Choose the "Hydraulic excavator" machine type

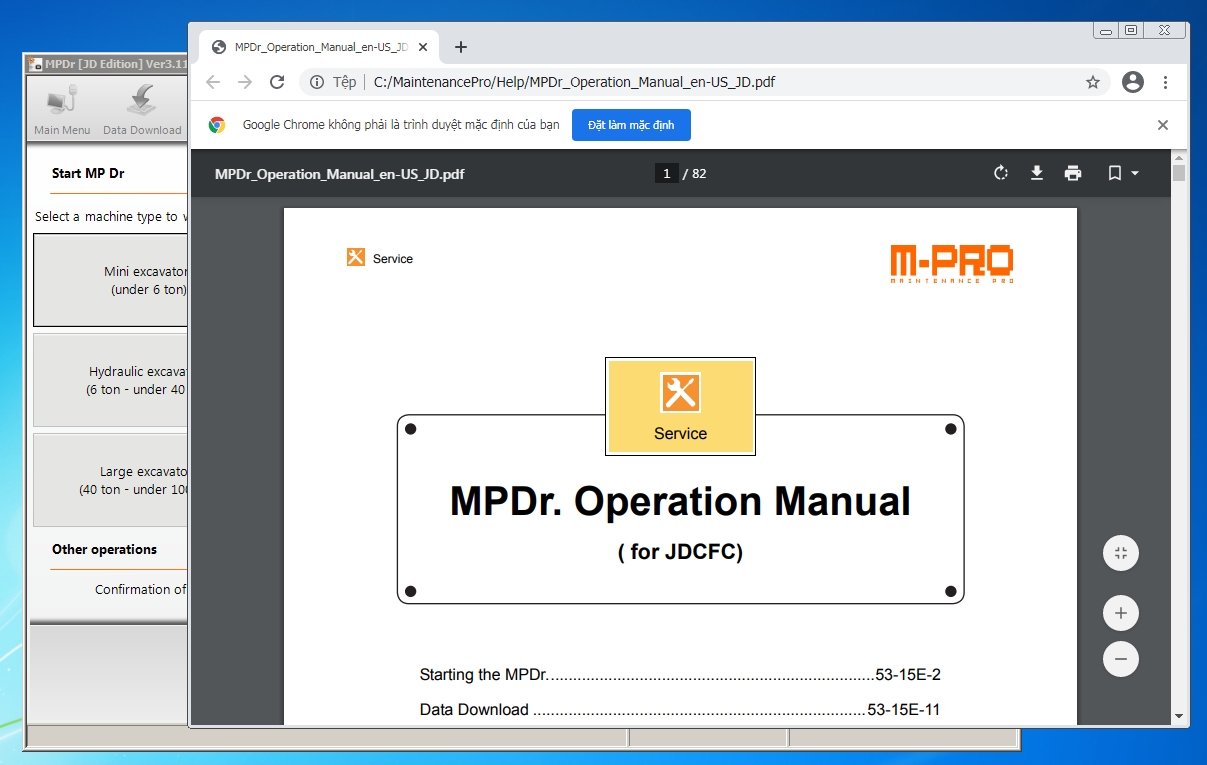[x=110, y=380]
